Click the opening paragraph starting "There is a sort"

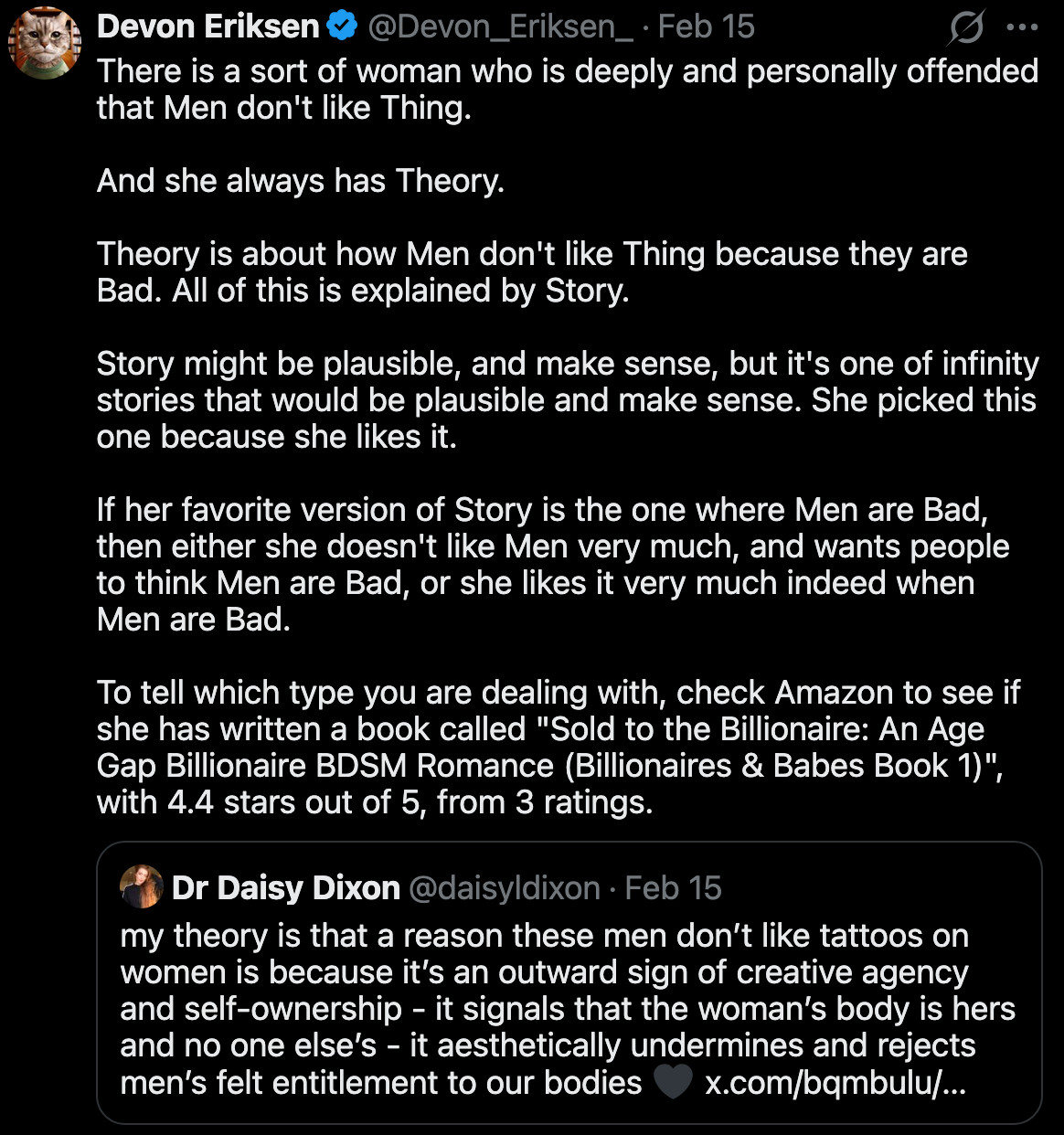point(567,90)
